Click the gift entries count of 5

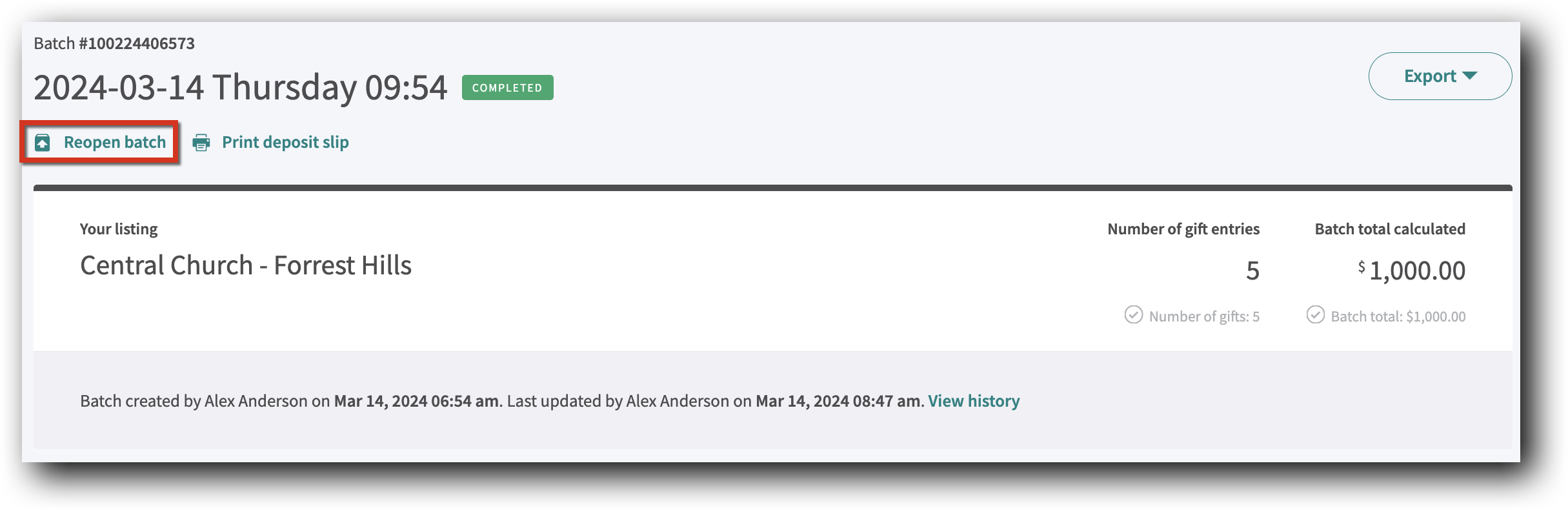click(x=1252, y=270)
